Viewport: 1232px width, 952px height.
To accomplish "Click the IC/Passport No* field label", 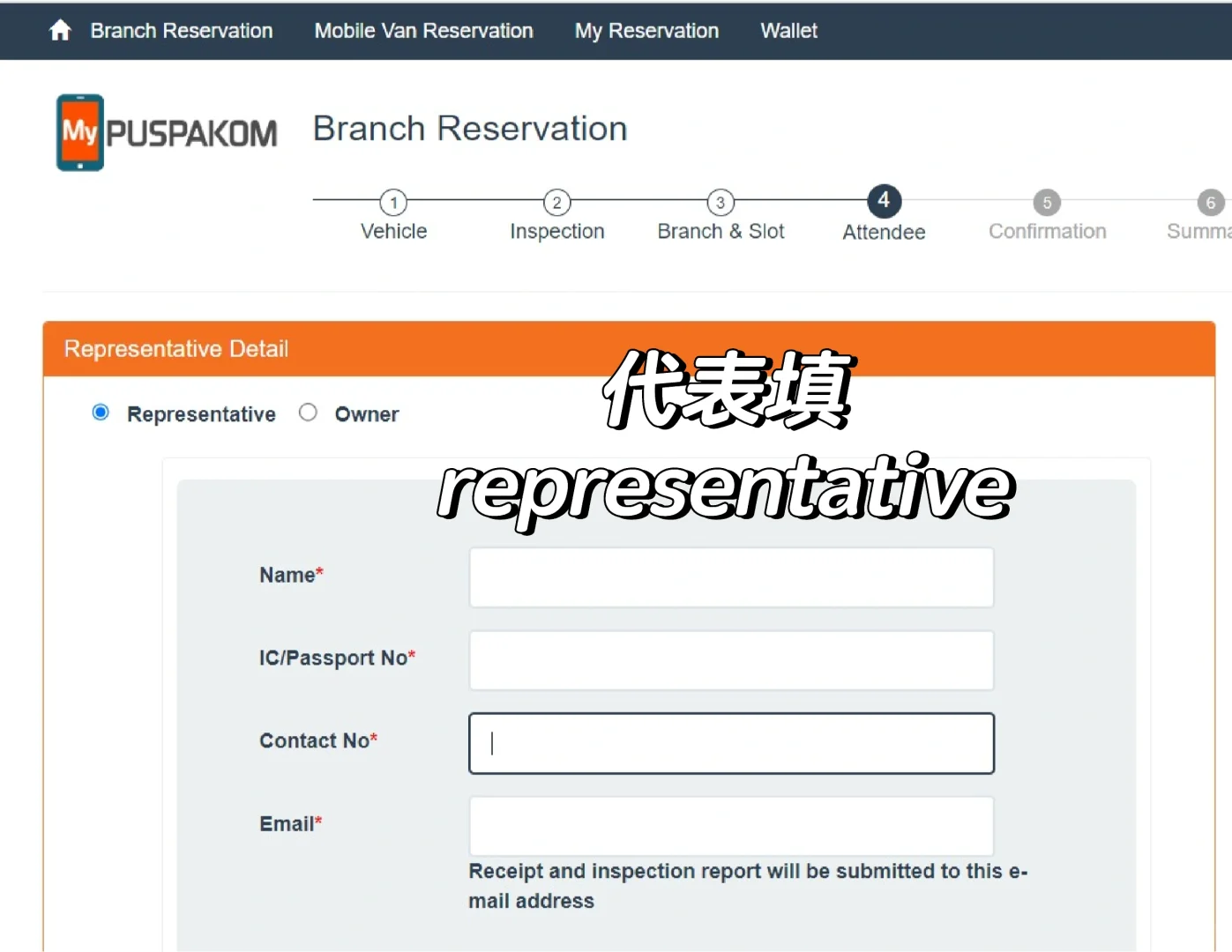I will (x=337, y=658).
